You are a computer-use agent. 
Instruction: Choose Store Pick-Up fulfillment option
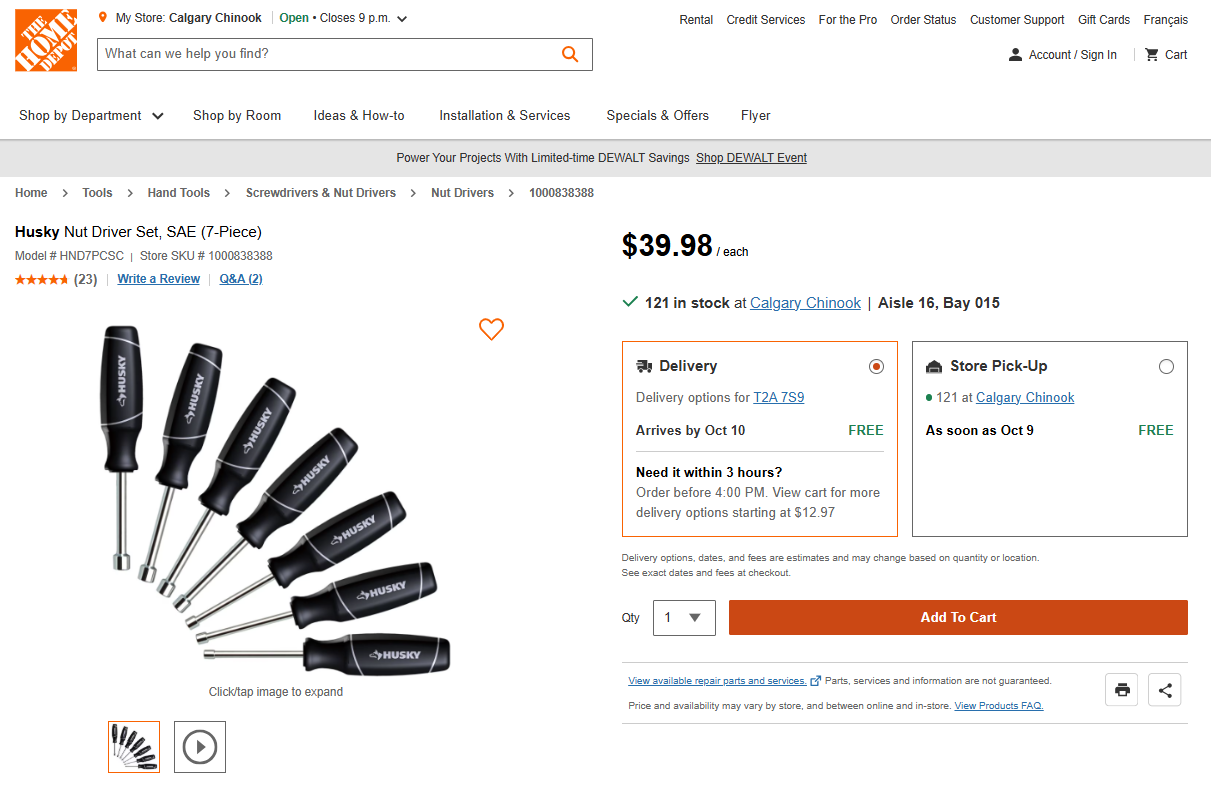point(1166,366)
